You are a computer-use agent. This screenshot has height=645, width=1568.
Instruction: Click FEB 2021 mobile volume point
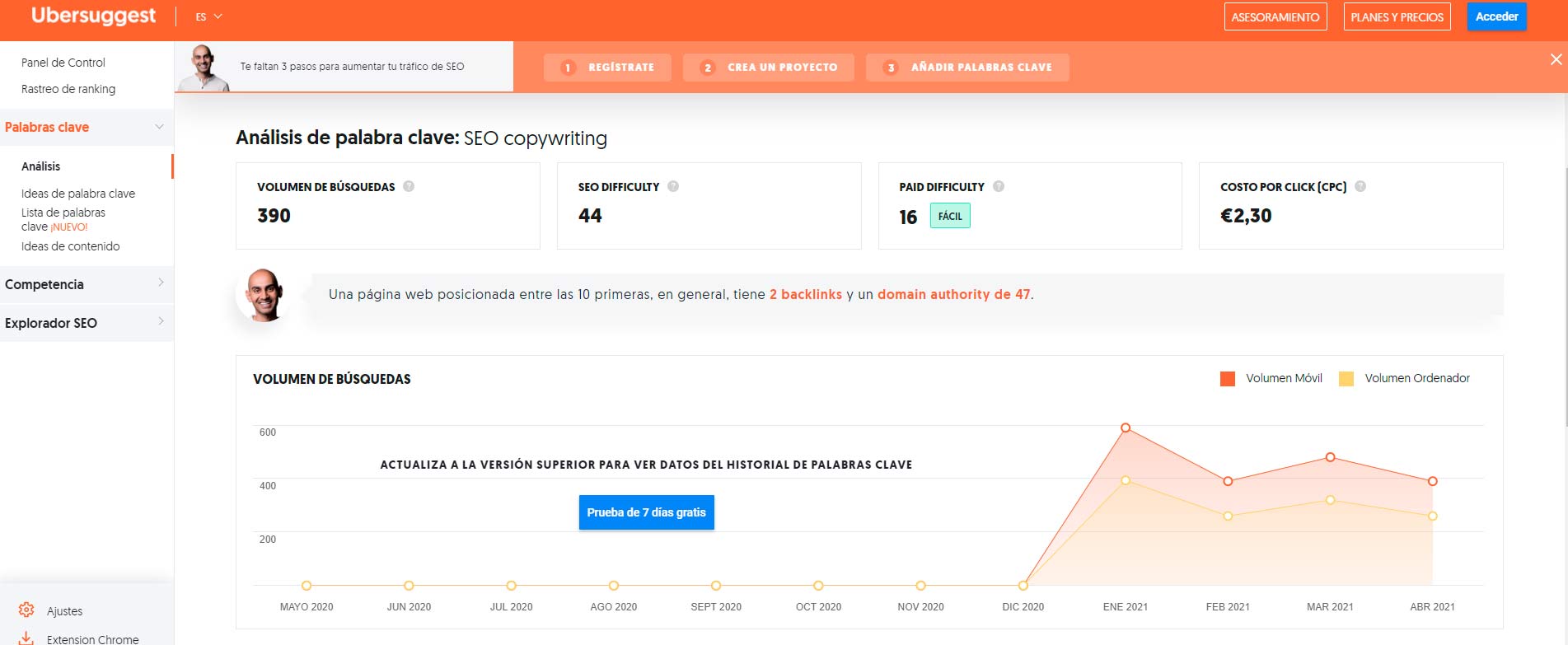pos(1228,481)
